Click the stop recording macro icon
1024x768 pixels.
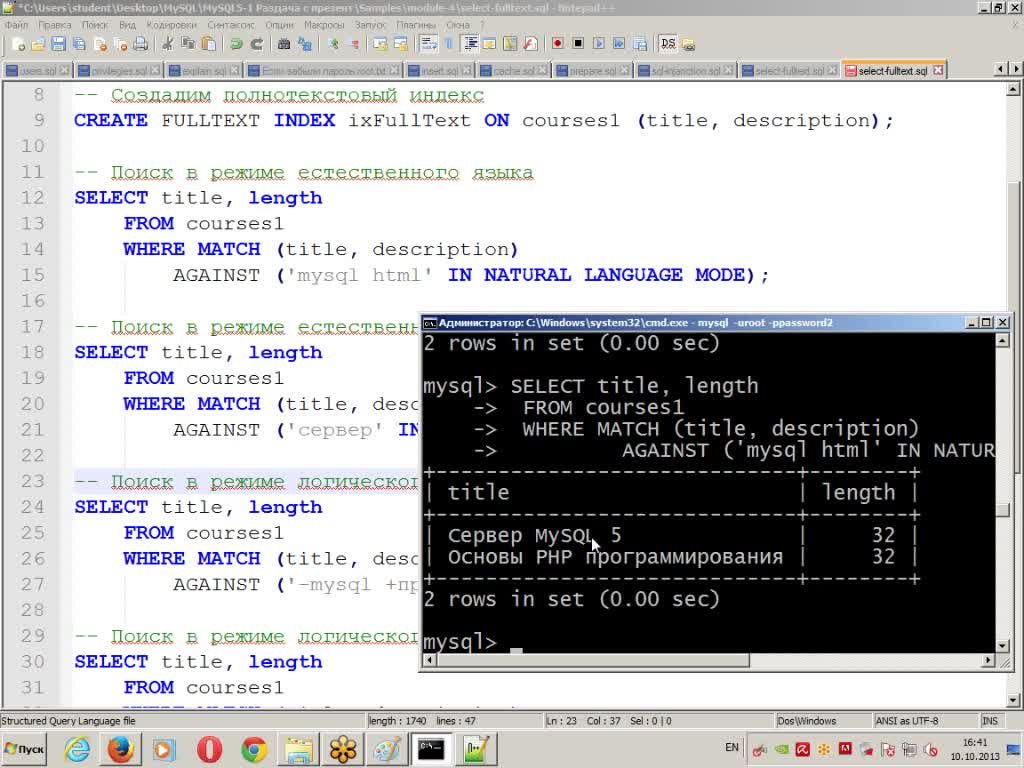(578, 44)
